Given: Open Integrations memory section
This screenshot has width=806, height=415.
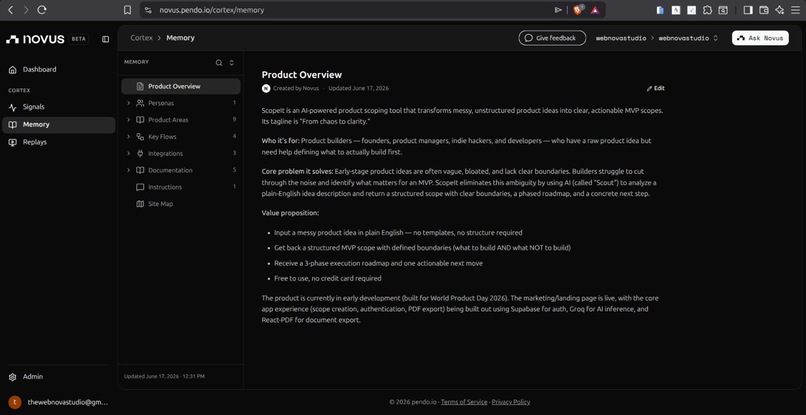Looking at the screenshot, I should pos(181,153).
